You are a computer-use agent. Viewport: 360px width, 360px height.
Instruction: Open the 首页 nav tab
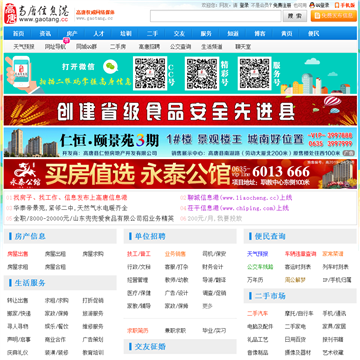click(18, 33)
